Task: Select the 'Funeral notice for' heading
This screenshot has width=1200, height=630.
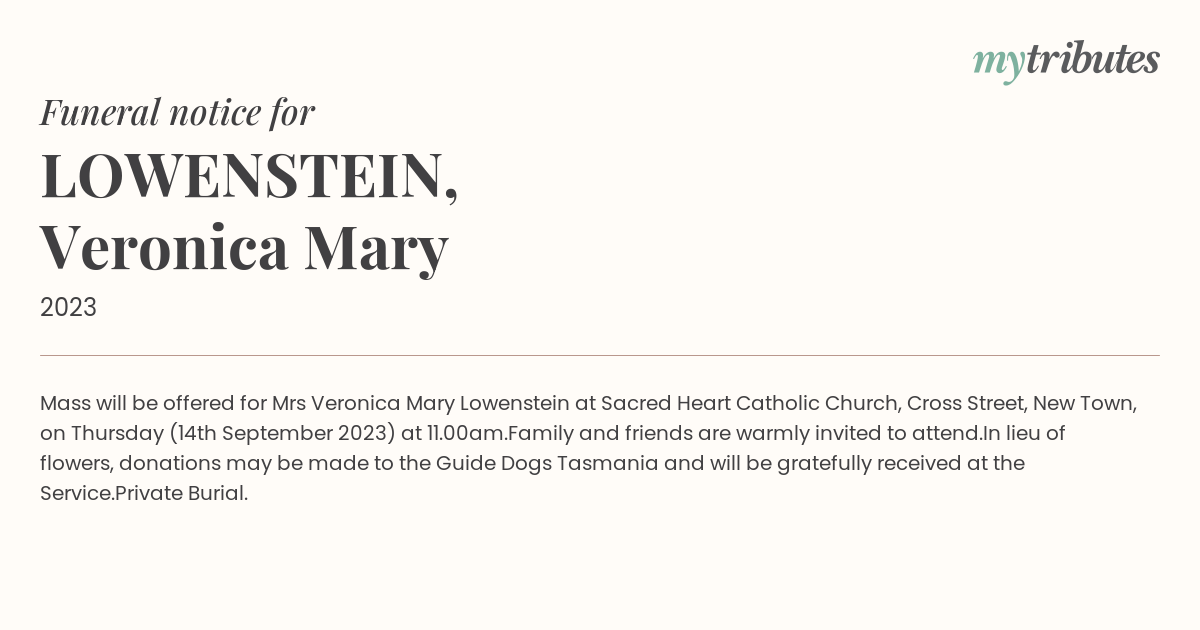Action: [x=177, y=112]
